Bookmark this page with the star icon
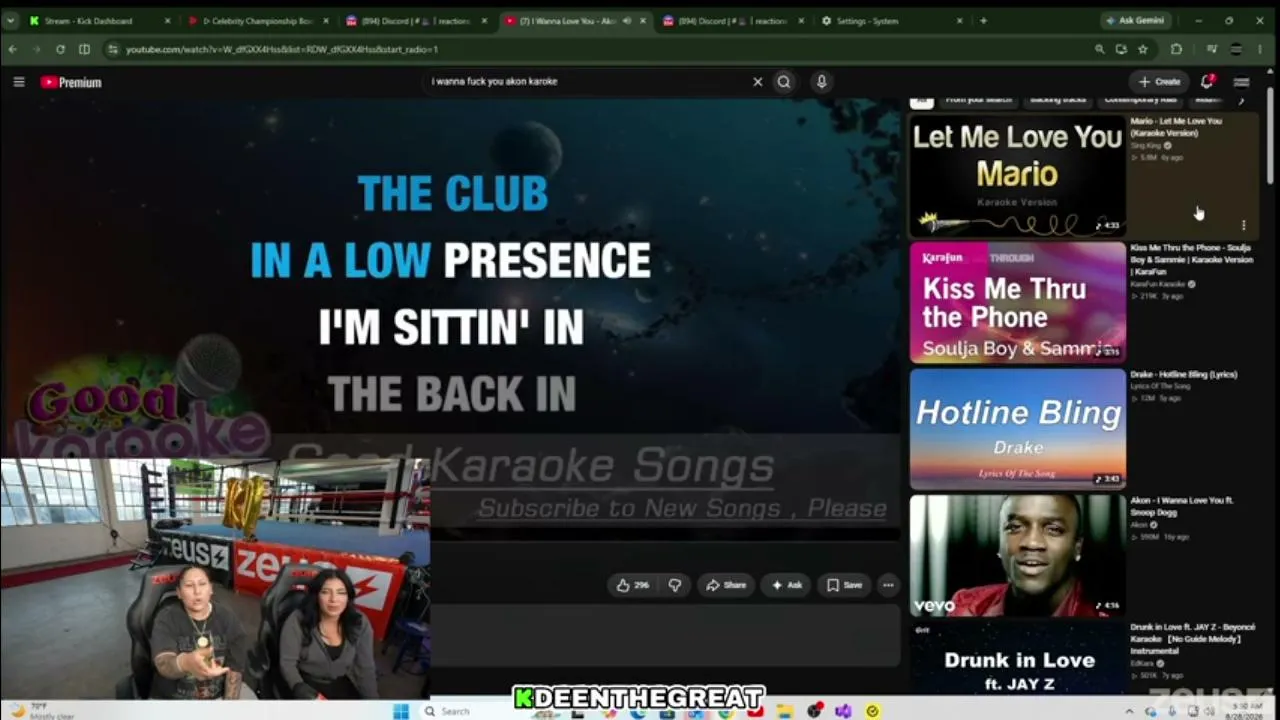 tap(1142, 49)
